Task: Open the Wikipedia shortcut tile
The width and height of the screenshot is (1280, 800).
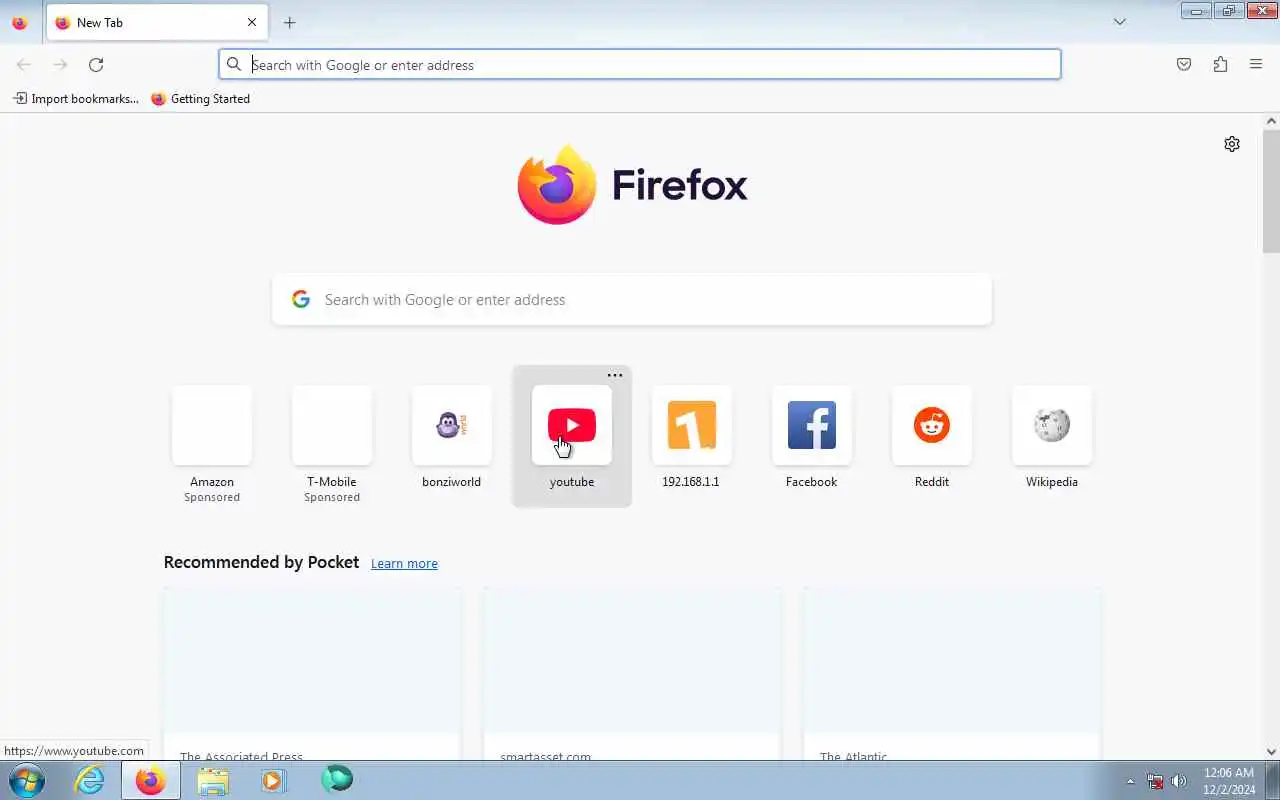Action: [1052, 436]
